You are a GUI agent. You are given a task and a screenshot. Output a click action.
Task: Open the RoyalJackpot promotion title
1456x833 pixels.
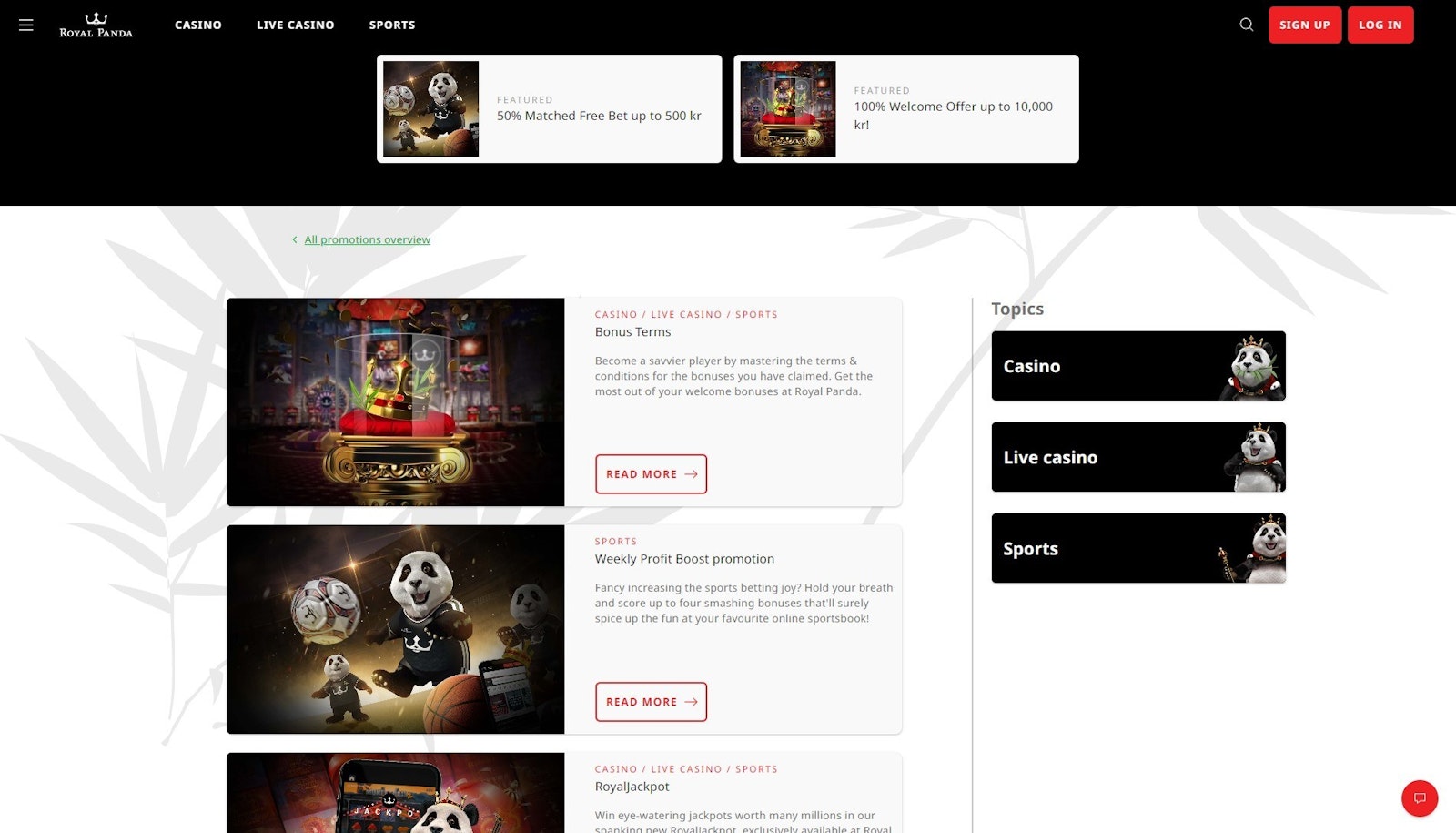[x=632, y=787]
